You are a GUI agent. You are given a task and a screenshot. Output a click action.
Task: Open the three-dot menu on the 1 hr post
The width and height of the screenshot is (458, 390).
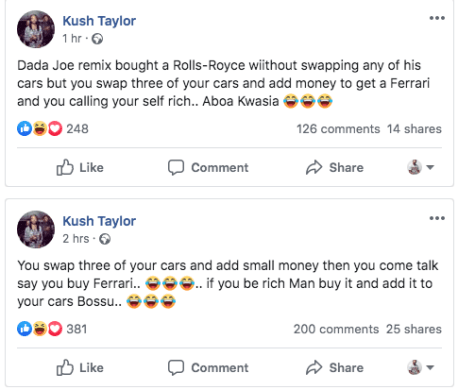437,18
